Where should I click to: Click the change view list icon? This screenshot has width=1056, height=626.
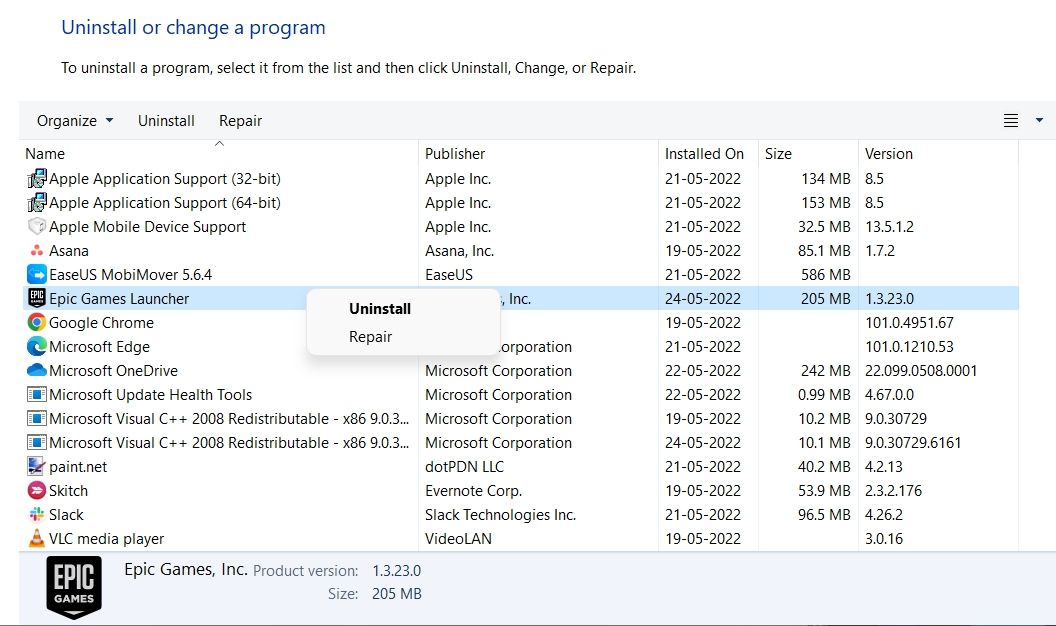1011,121
